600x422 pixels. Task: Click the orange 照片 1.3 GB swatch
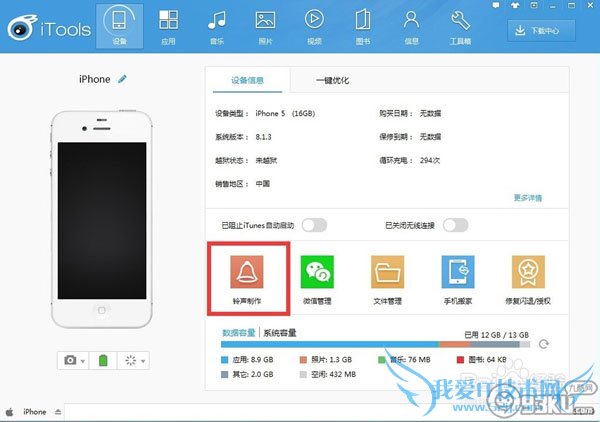pyautogui.click(x=303, y=360)
